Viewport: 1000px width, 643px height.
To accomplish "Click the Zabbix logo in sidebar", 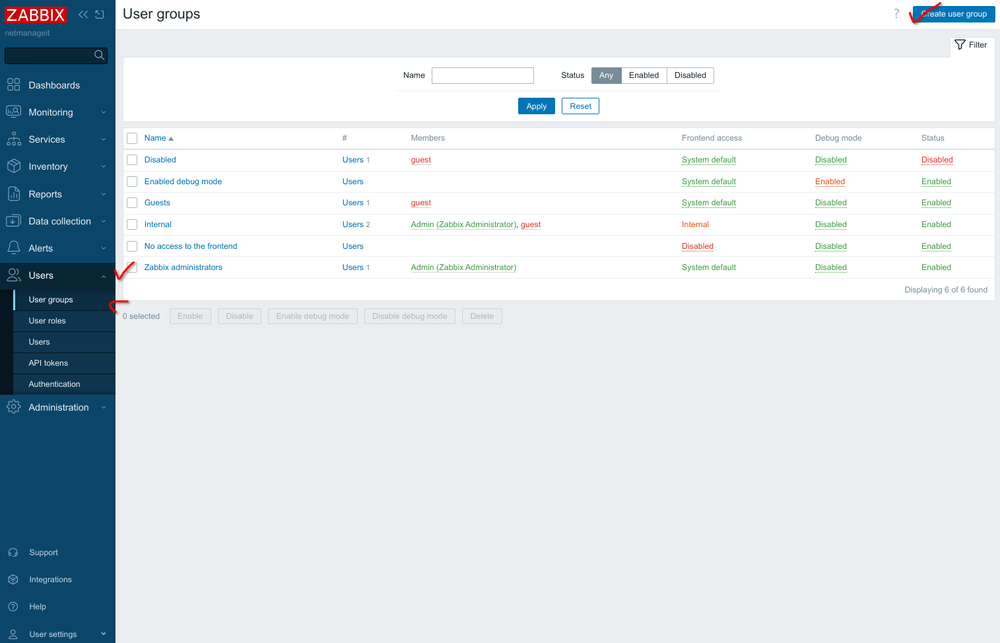I will click(x=36, y=16).
